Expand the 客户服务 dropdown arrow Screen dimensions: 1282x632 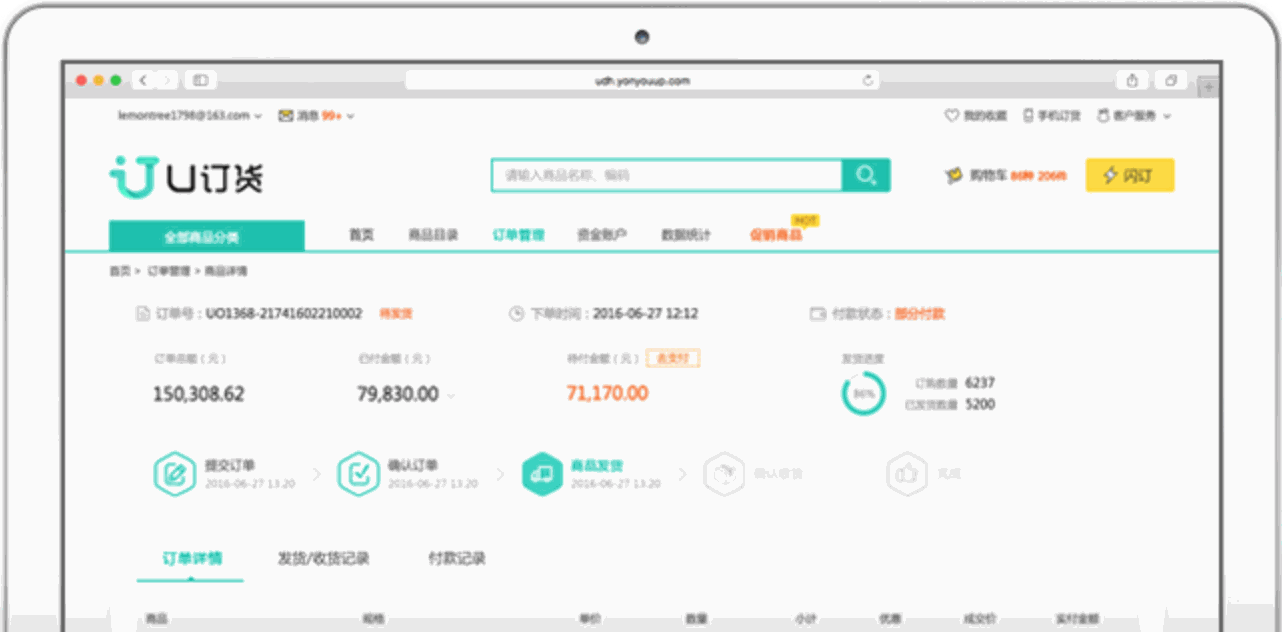click(1167, 117)
